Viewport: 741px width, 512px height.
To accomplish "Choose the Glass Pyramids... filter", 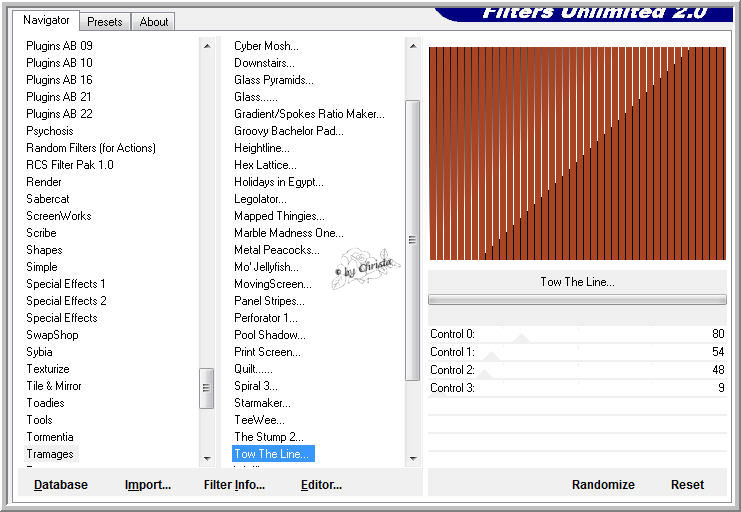I will tap(274, 80).
